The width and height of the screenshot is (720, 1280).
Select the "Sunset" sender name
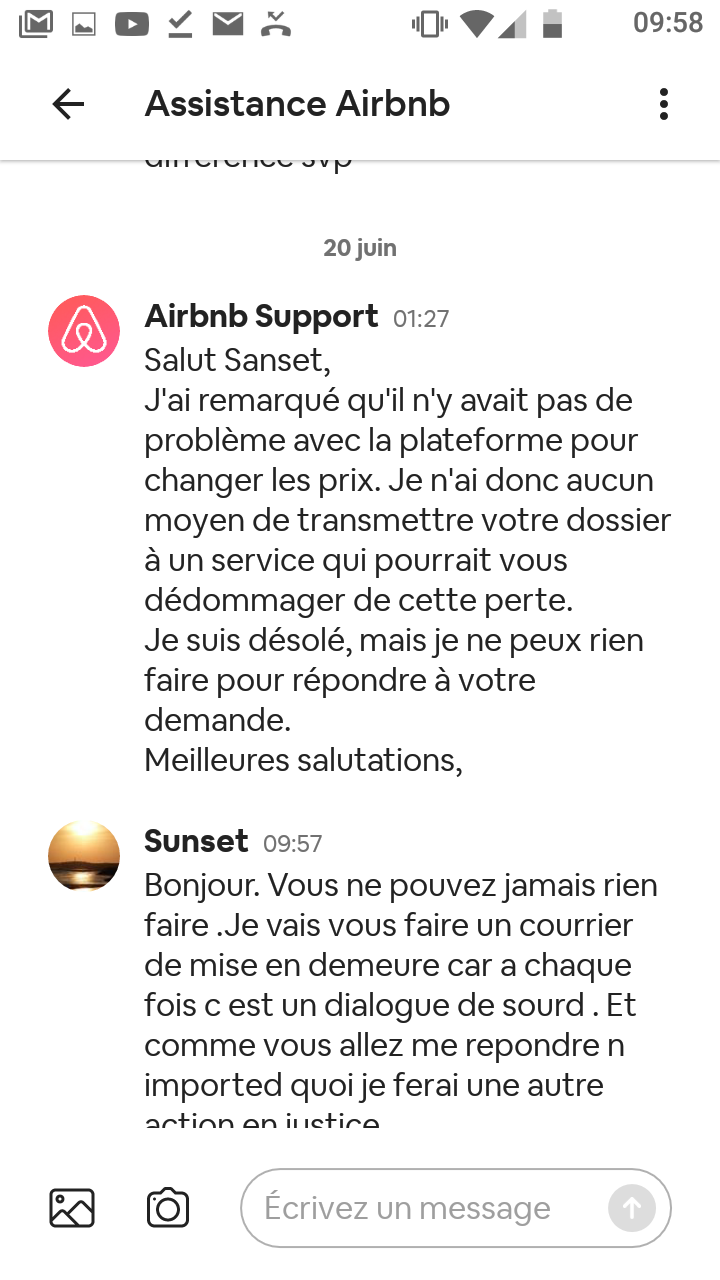tap(196, 841)
